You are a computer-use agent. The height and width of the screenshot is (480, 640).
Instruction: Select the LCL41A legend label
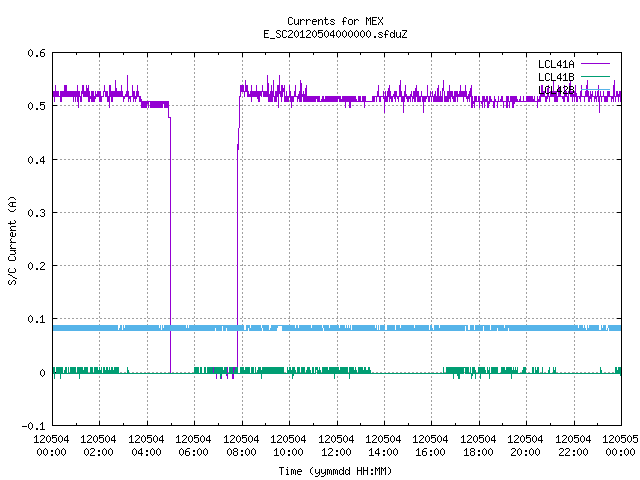(x=556, y=64)
